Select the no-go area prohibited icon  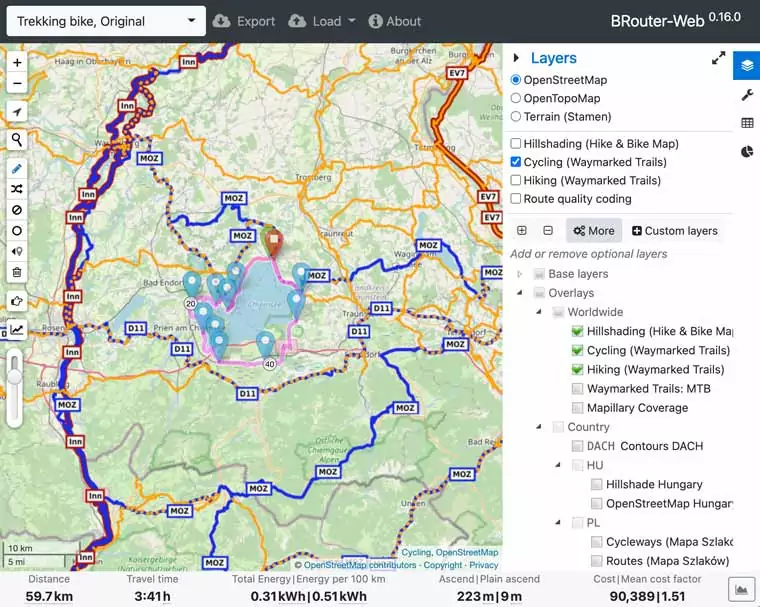(x=17, y=210)
